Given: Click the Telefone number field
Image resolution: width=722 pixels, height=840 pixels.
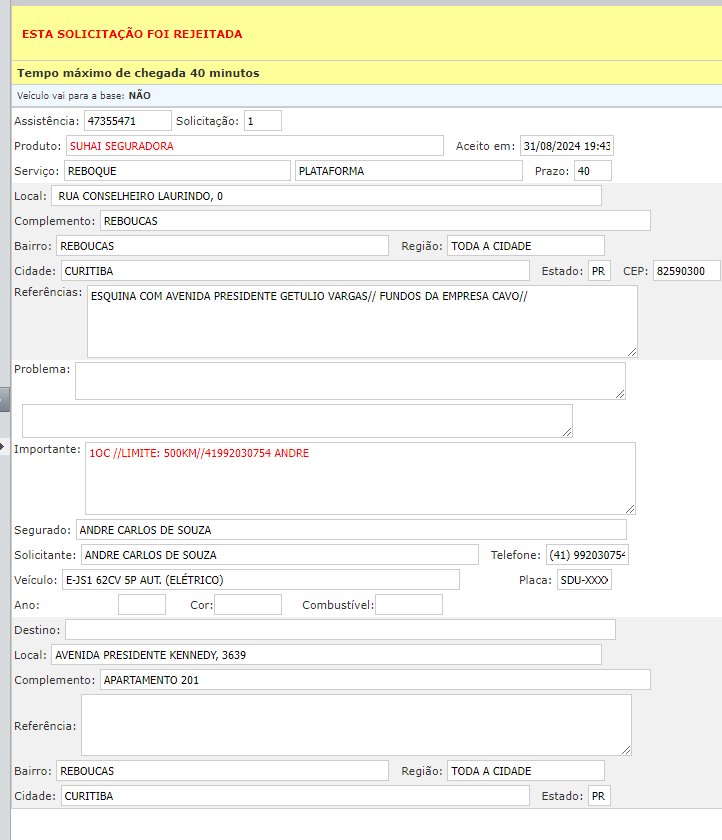Looking at the screenshot, I should pos(586,555).
